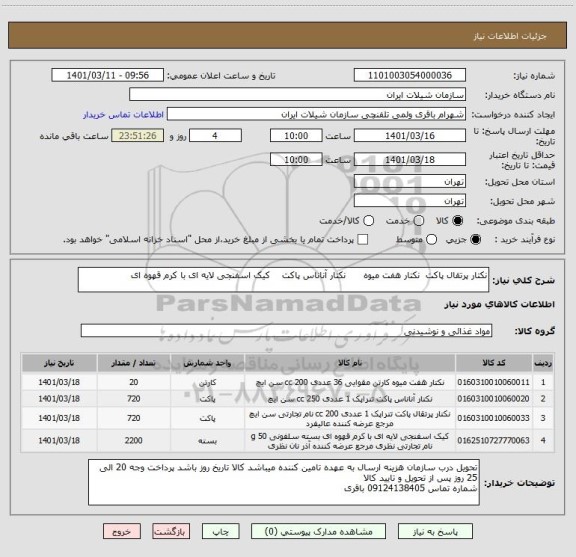Screen dimensions: 576x557
Task: Click the response deadline hour 10:00 field
Action: (296, 136)
